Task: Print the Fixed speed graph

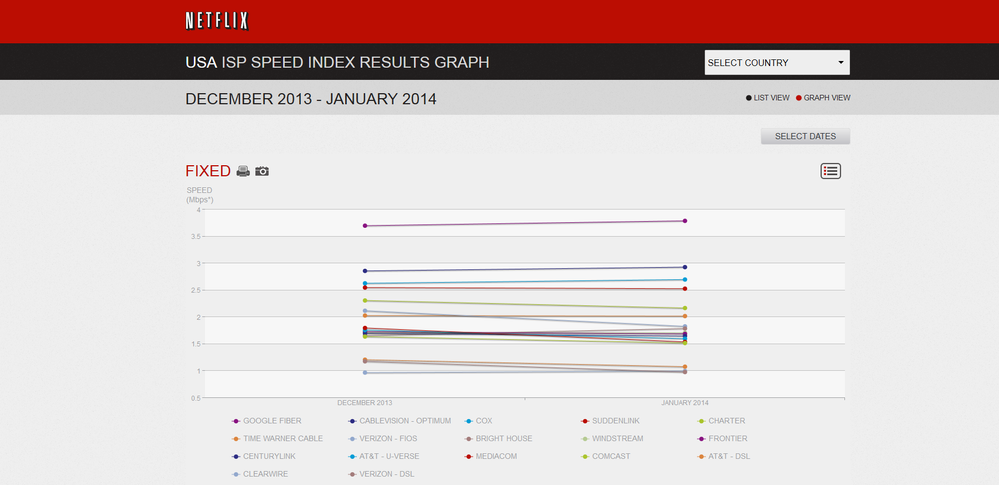Action: pos(243,171)
